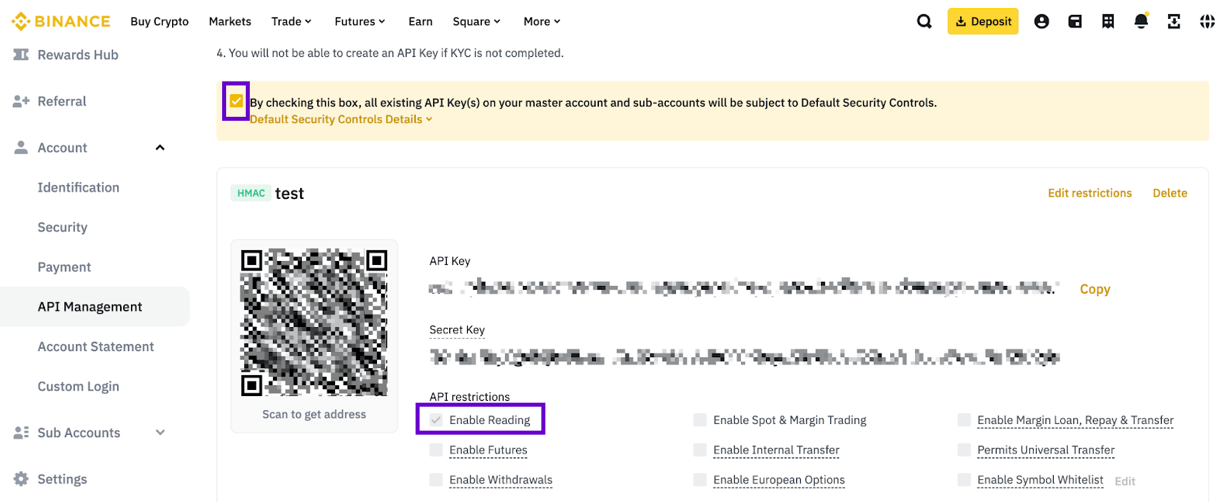The height and width of the screenshot is (502, 1221).
Task: Click Edit restrictions link
Action: point(1089,193)
